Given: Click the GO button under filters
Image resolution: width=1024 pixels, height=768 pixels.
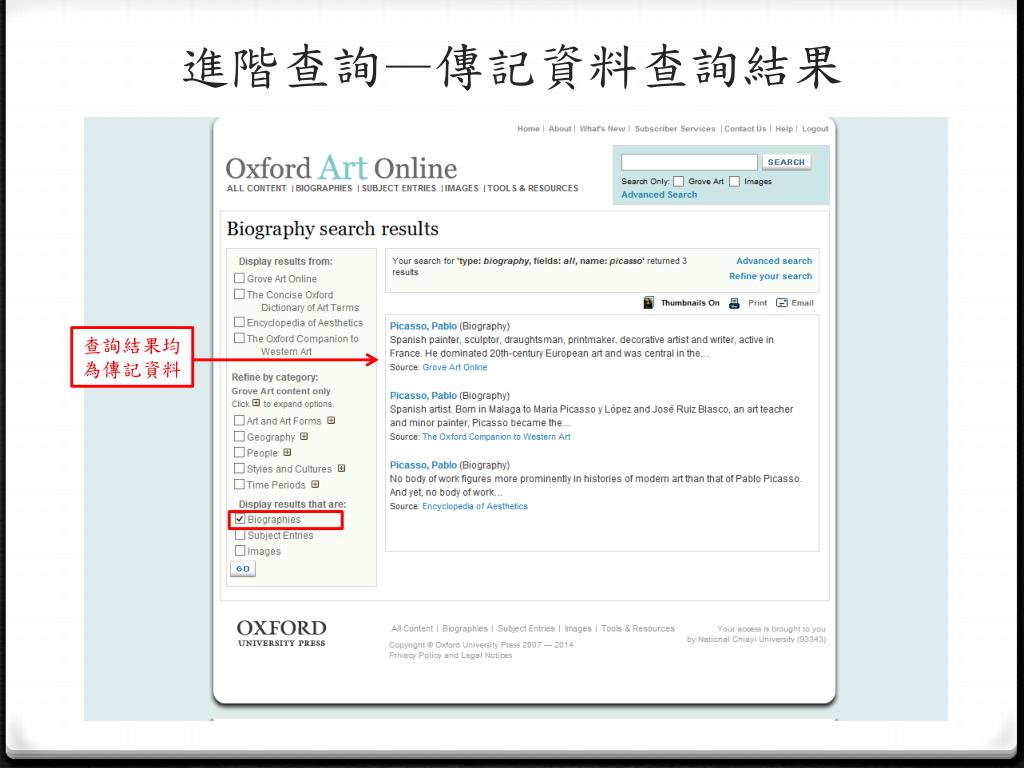Looking at the screenshot, I should point(243,569).
